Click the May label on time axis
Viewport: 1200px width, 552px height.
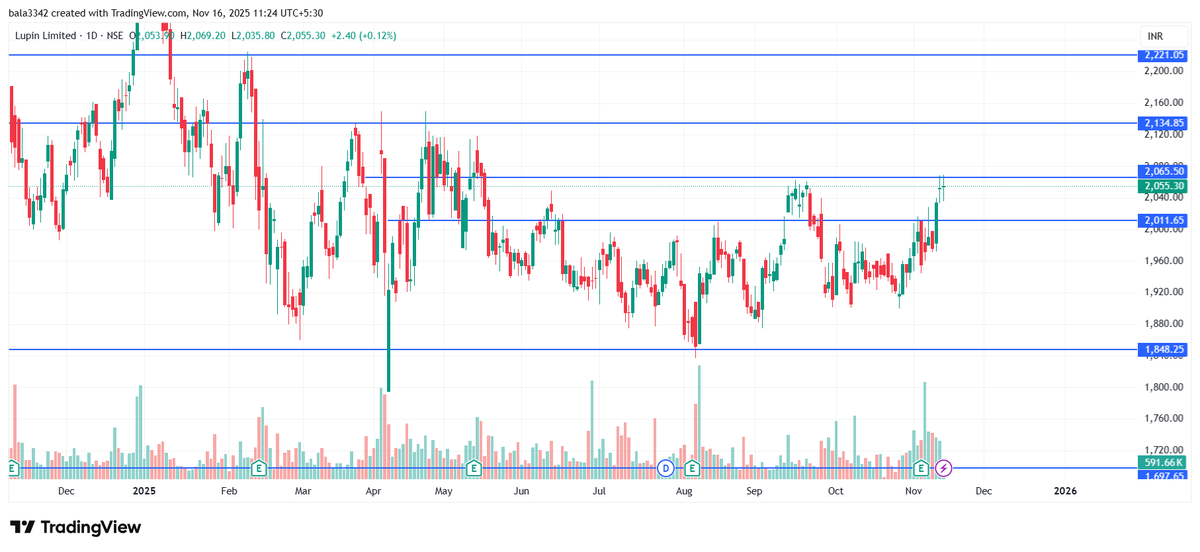[x=444, y=491]
